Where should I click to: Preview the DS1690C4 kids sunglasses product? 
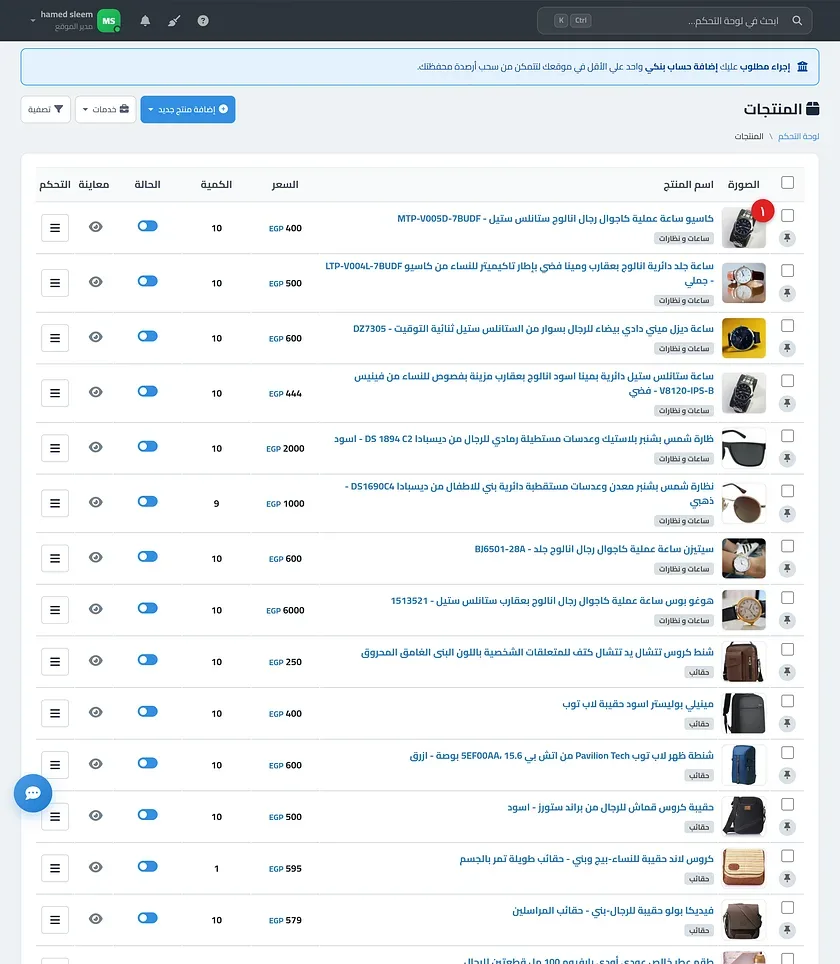(x=95, y=502)
